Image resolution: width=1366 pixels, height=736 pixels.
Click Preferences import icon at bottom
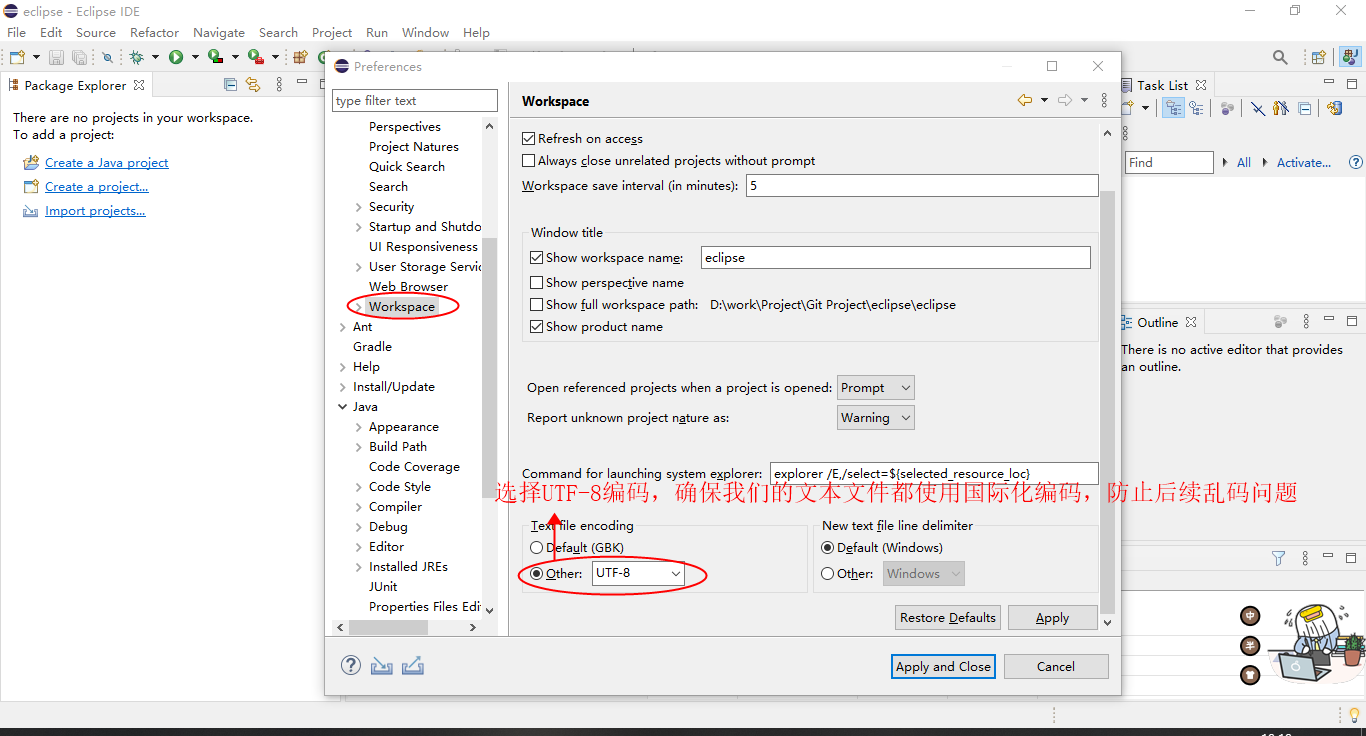[x=381, y=665]
